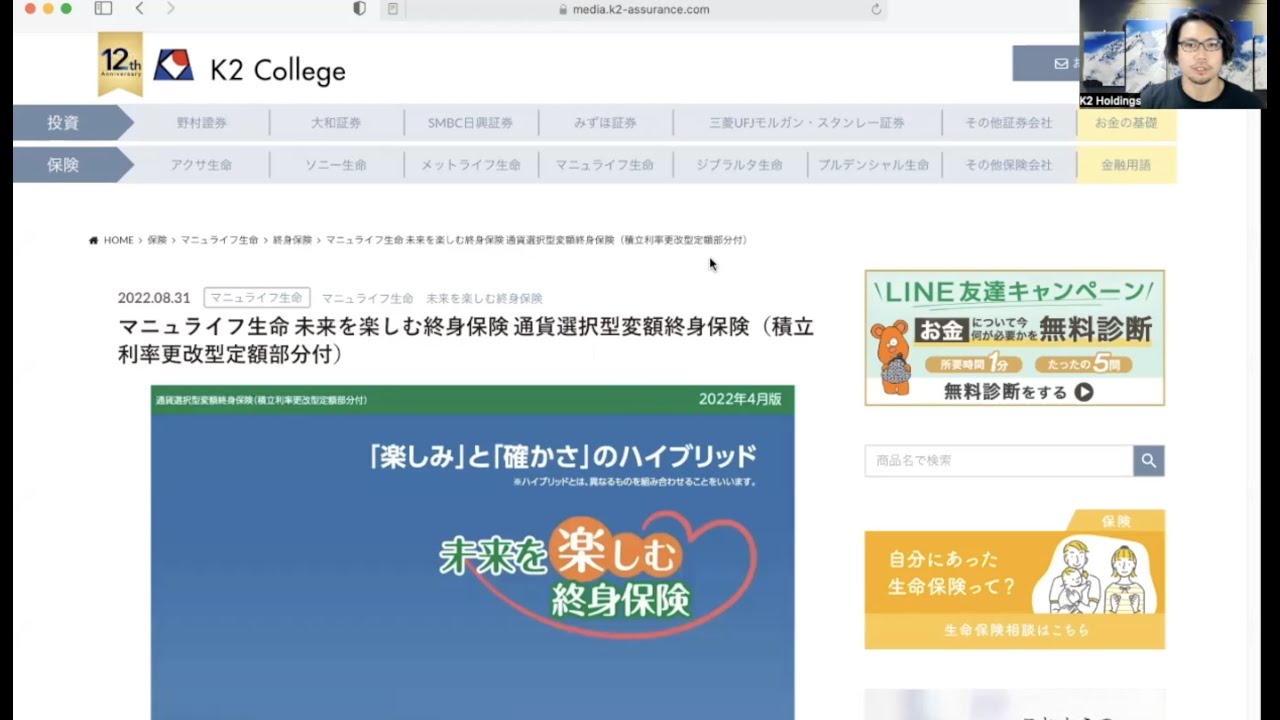Focus the 商品名で検索 search field

click(999, 461)
